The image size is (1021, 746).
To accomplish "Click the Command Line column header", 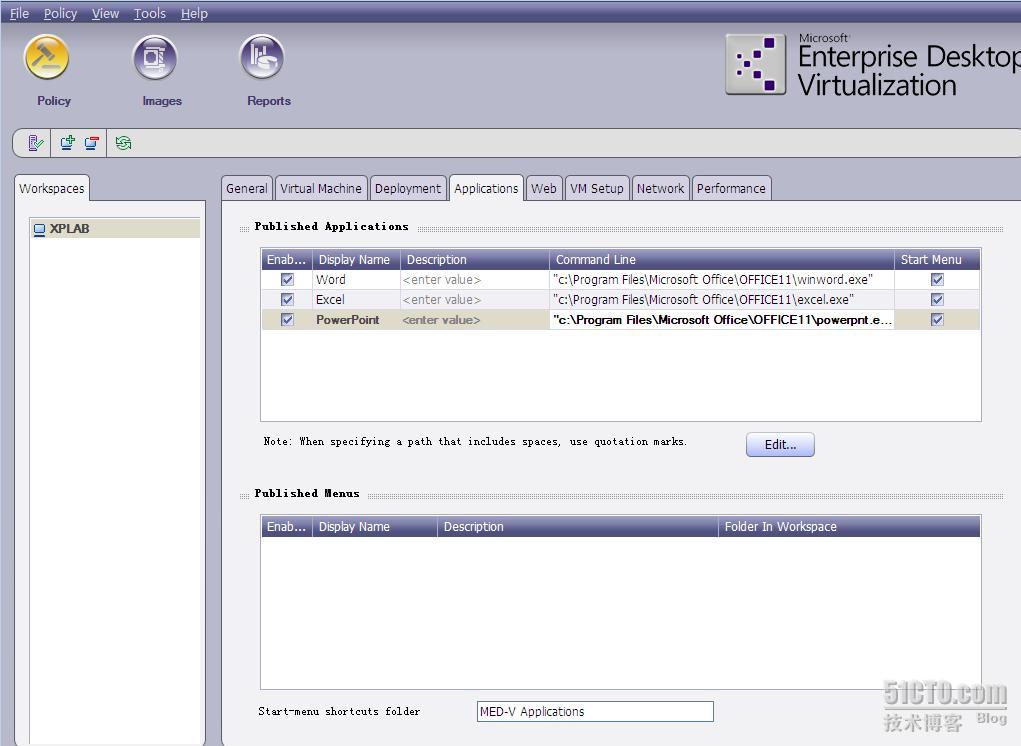I will (x=722, y=259).
